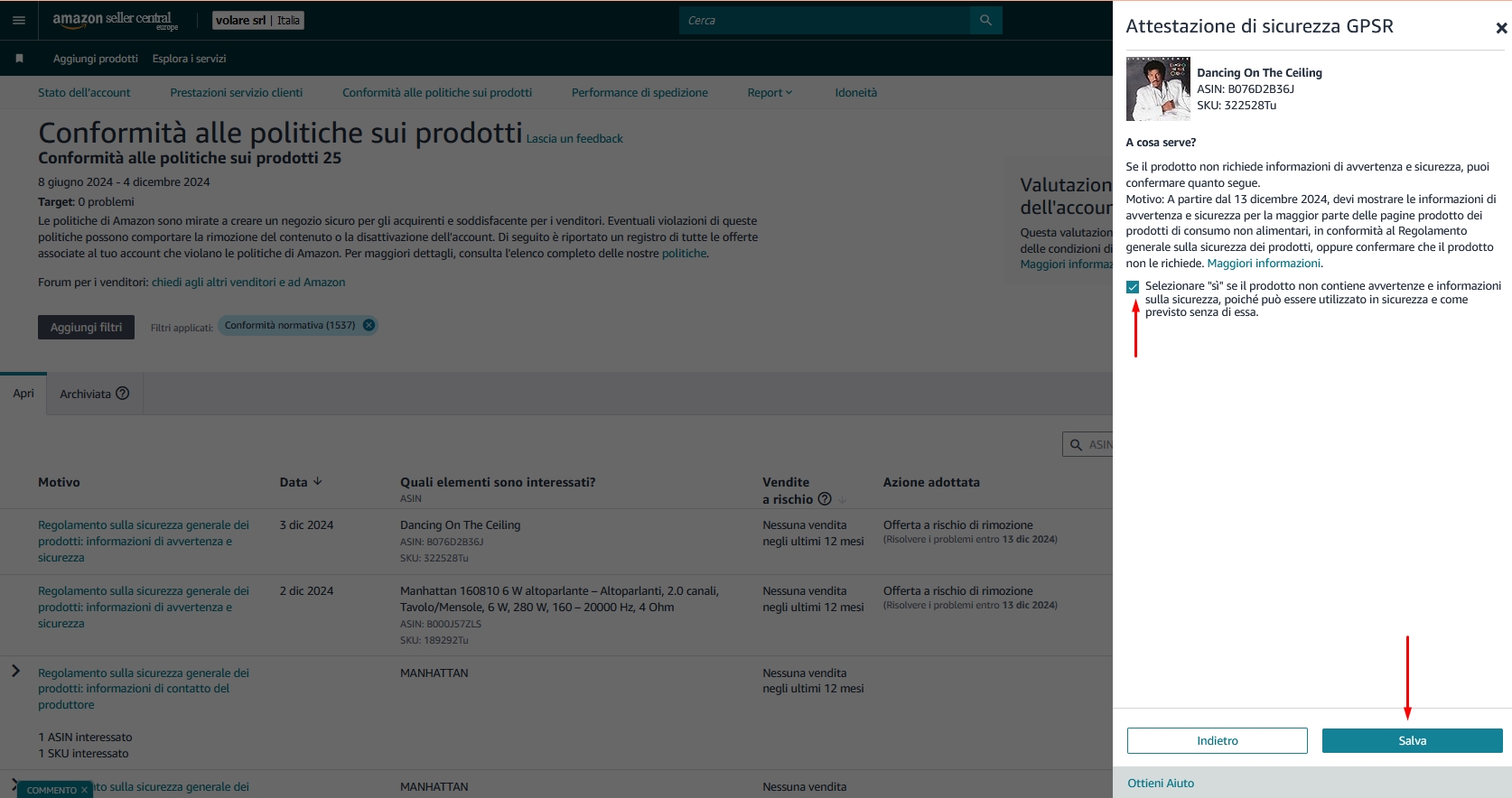Switch to the Archiviata tab
Image resolution: width=1512 pixels, height=798 pixels.
(x=85, y=394)
